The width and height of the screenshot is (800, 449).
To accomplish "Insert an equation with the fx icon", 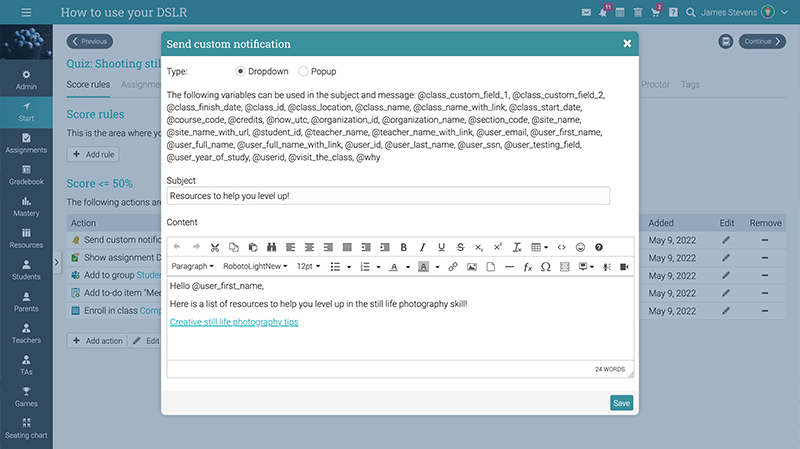I will (528, 267).
